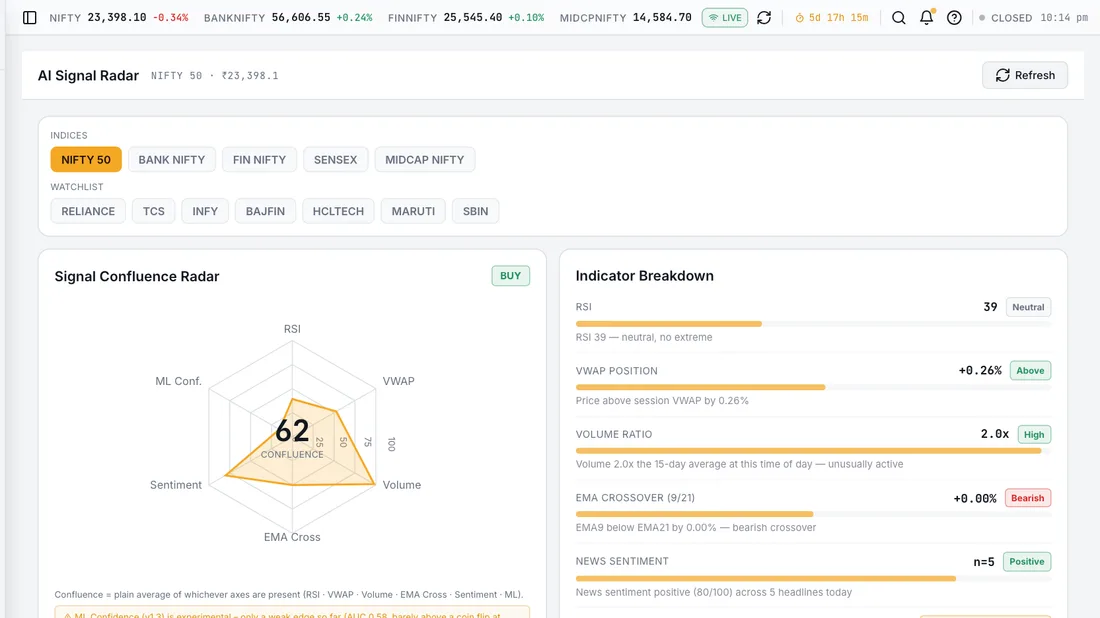Select the FIN NIFTY index chip
The height and width of the screenshot is (618, 1100).
click(x=260, y=159)
